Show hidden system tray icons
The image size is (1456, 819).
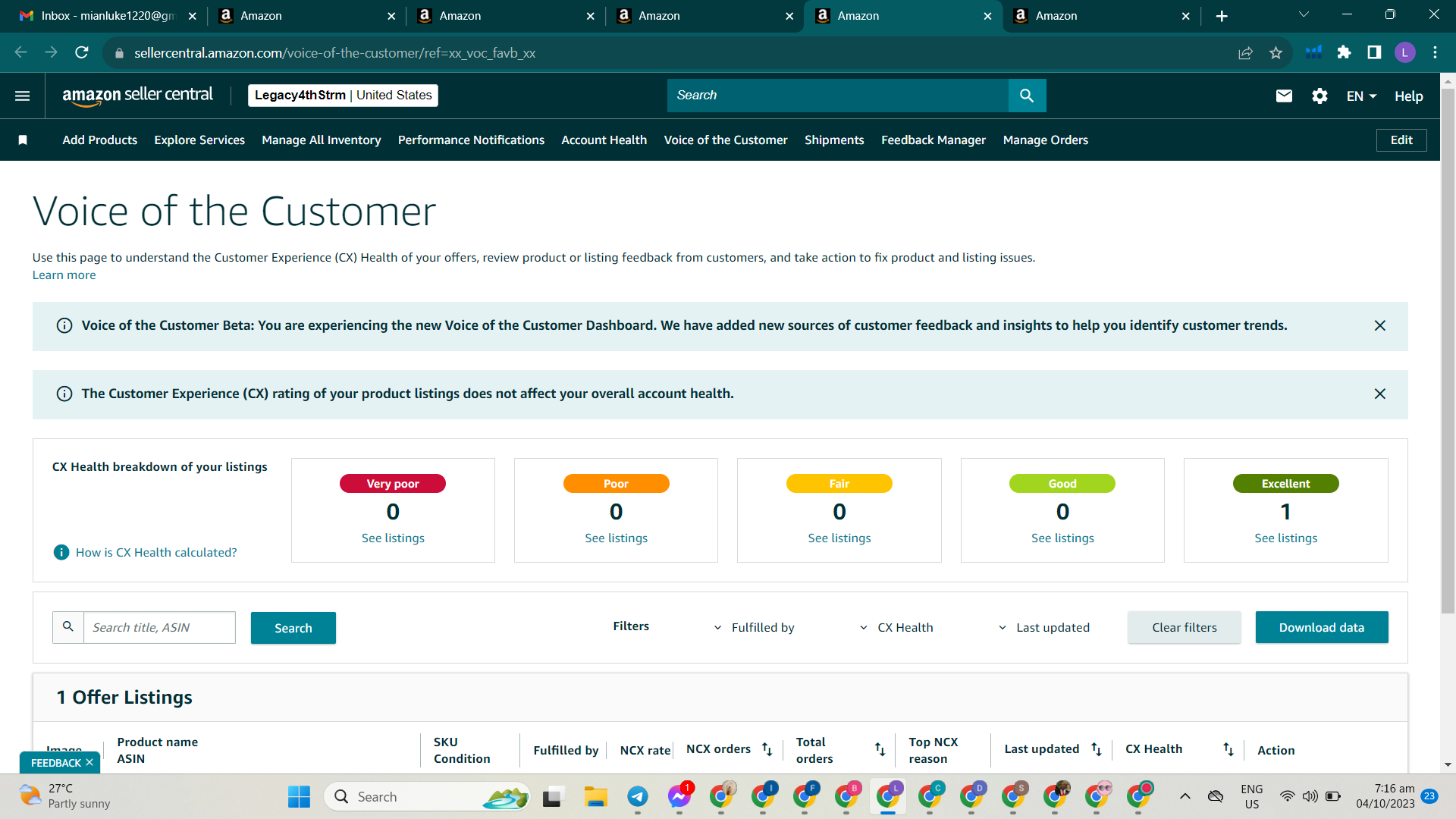pyautogui.click(x=1185, y=796)
